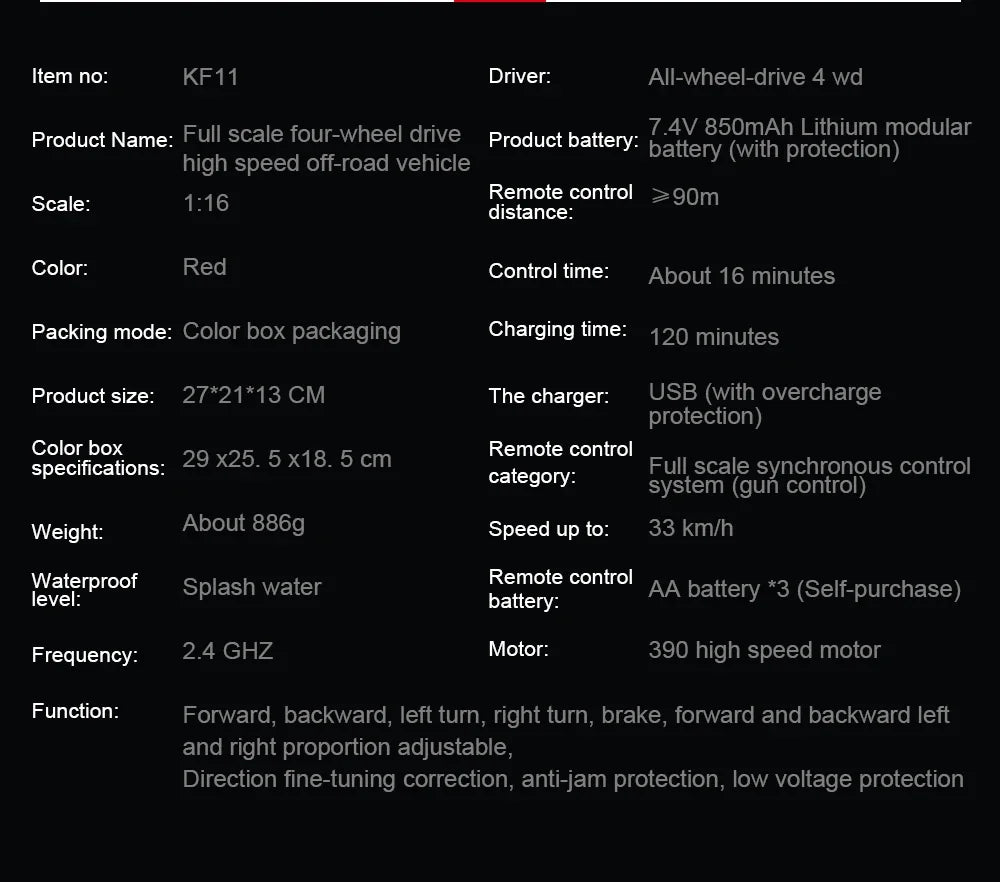Click the '33 km/h' speed value
The image size is (1000, 882).
click(x=690, y=527)
